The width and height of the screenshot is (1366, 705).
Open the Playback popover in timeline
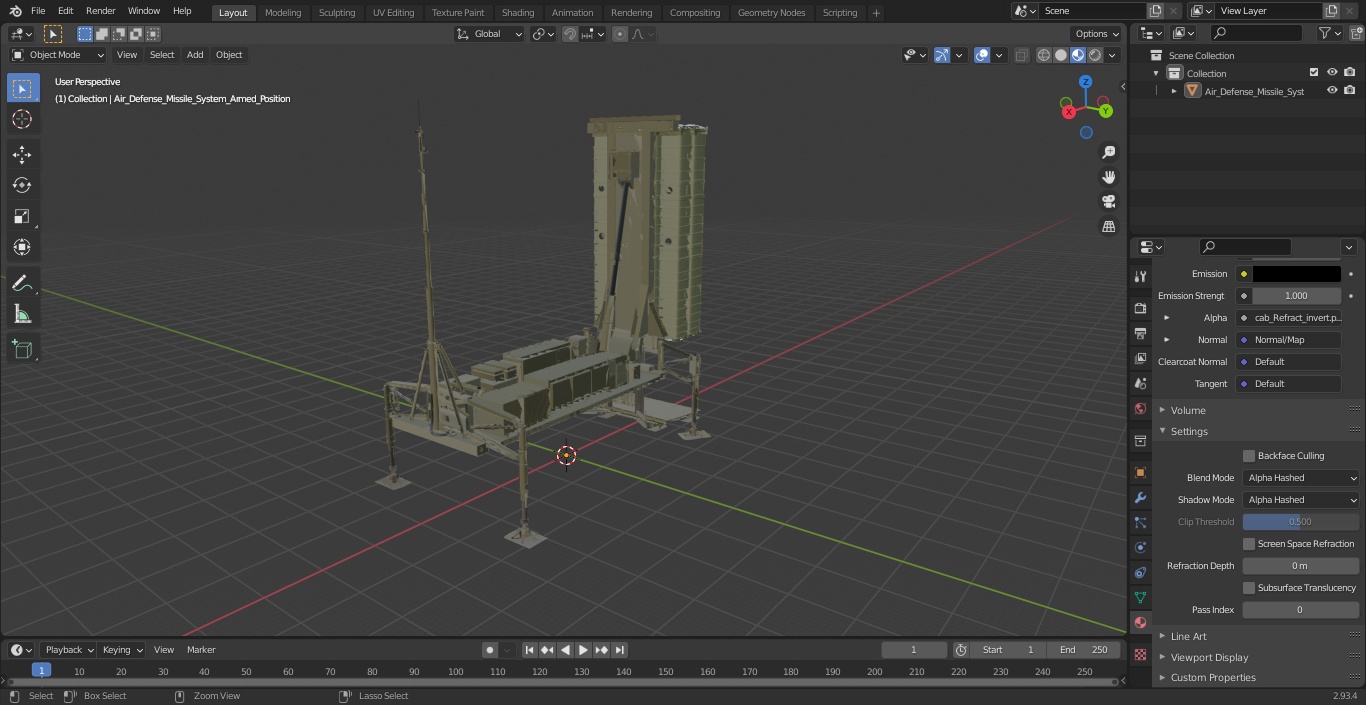coord(69,650)
